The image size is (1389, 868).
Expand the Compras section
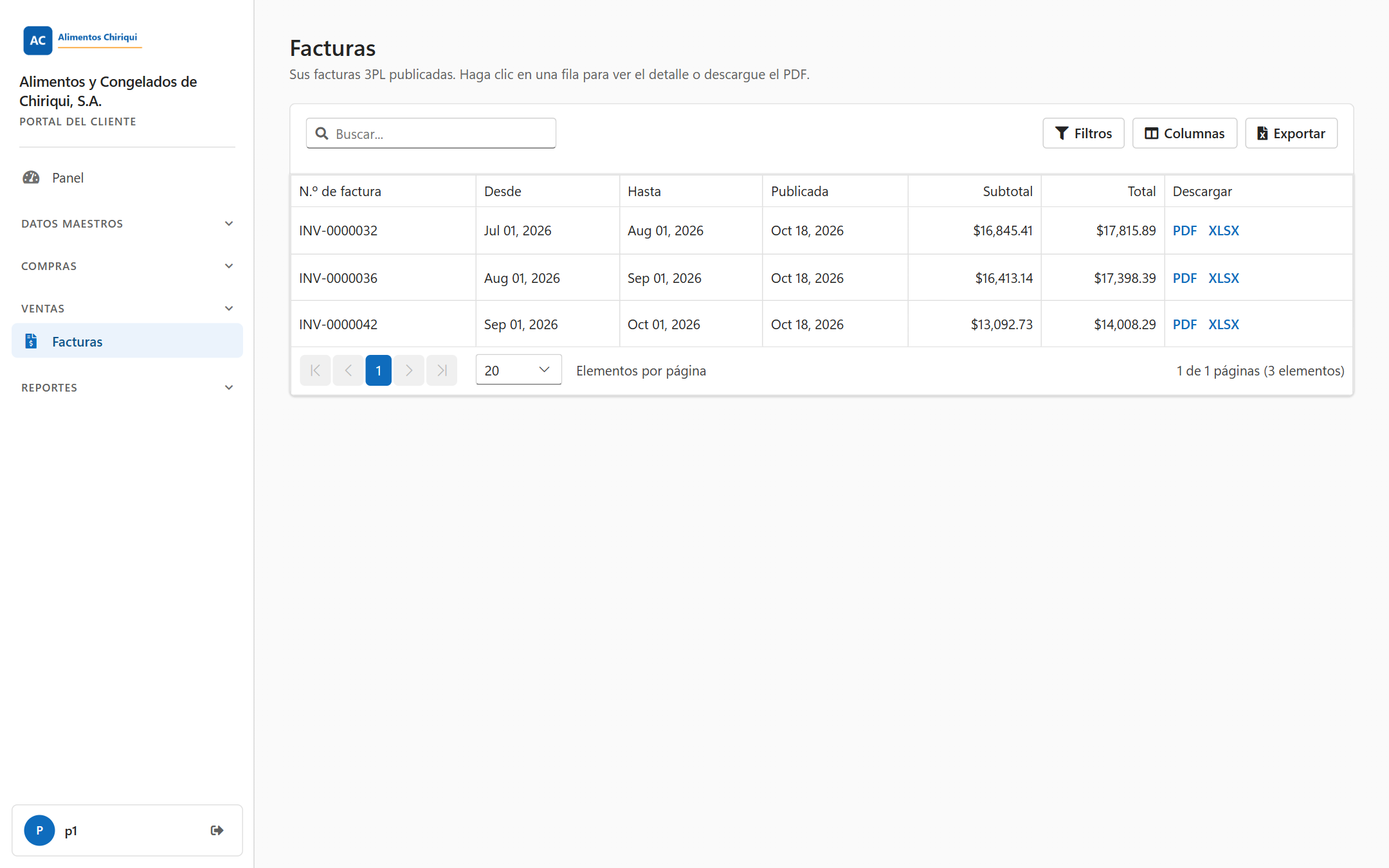[127, 266]
